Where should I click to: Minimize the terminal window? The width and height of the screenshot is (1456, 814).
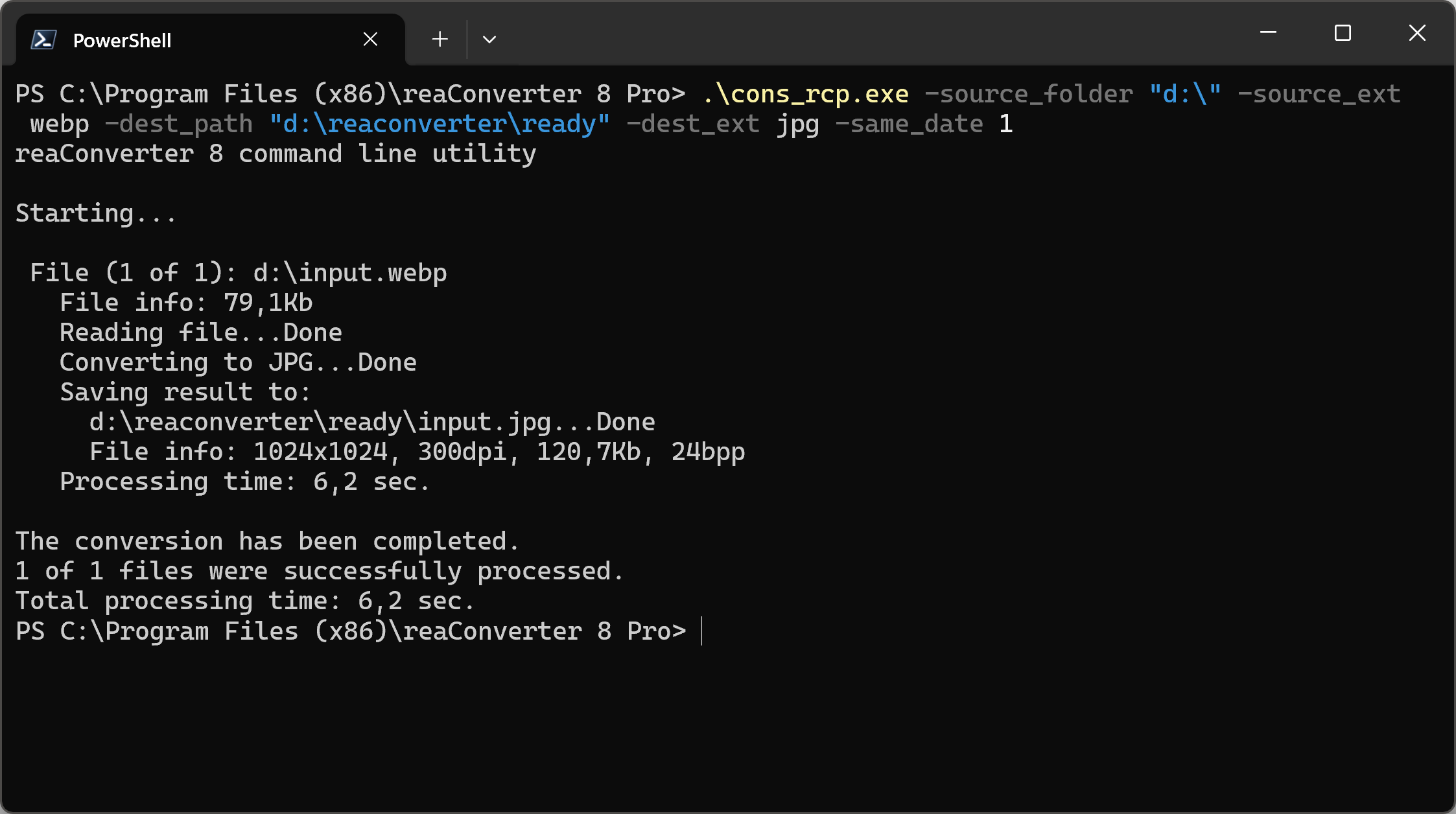pyautogui.click(x=1268, y=32)
